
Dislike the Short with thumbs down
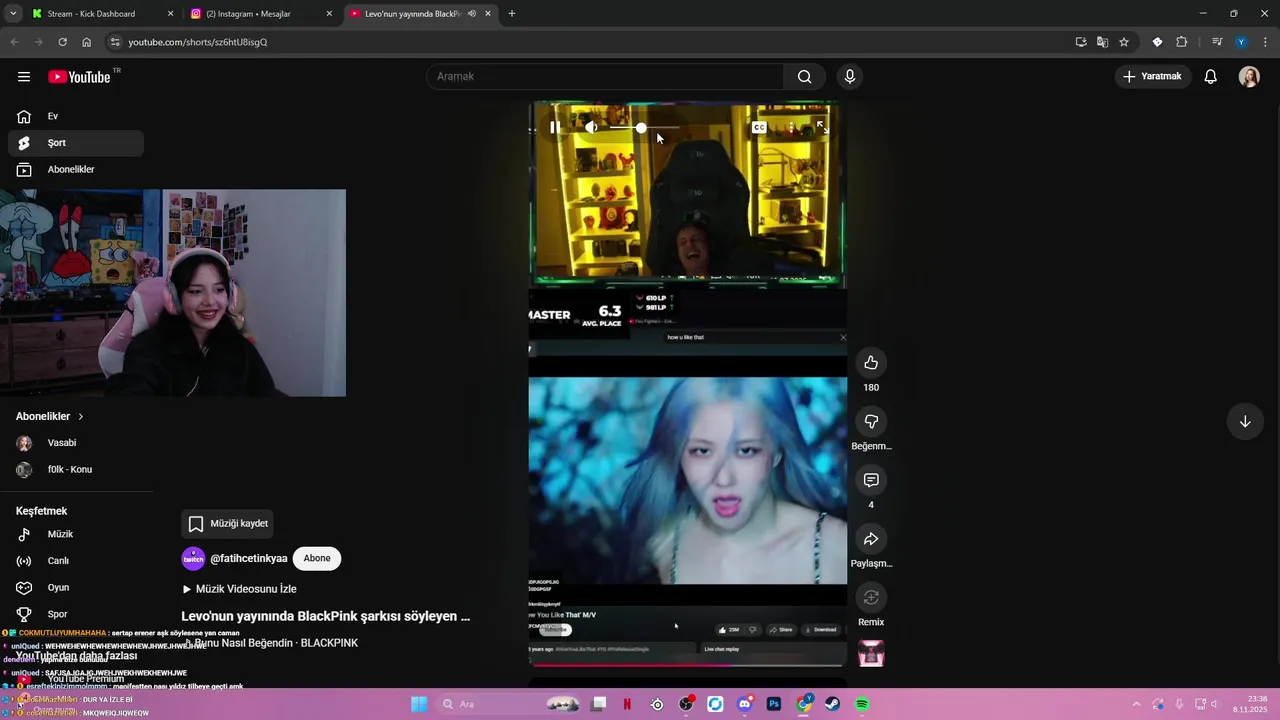point(871,421)
